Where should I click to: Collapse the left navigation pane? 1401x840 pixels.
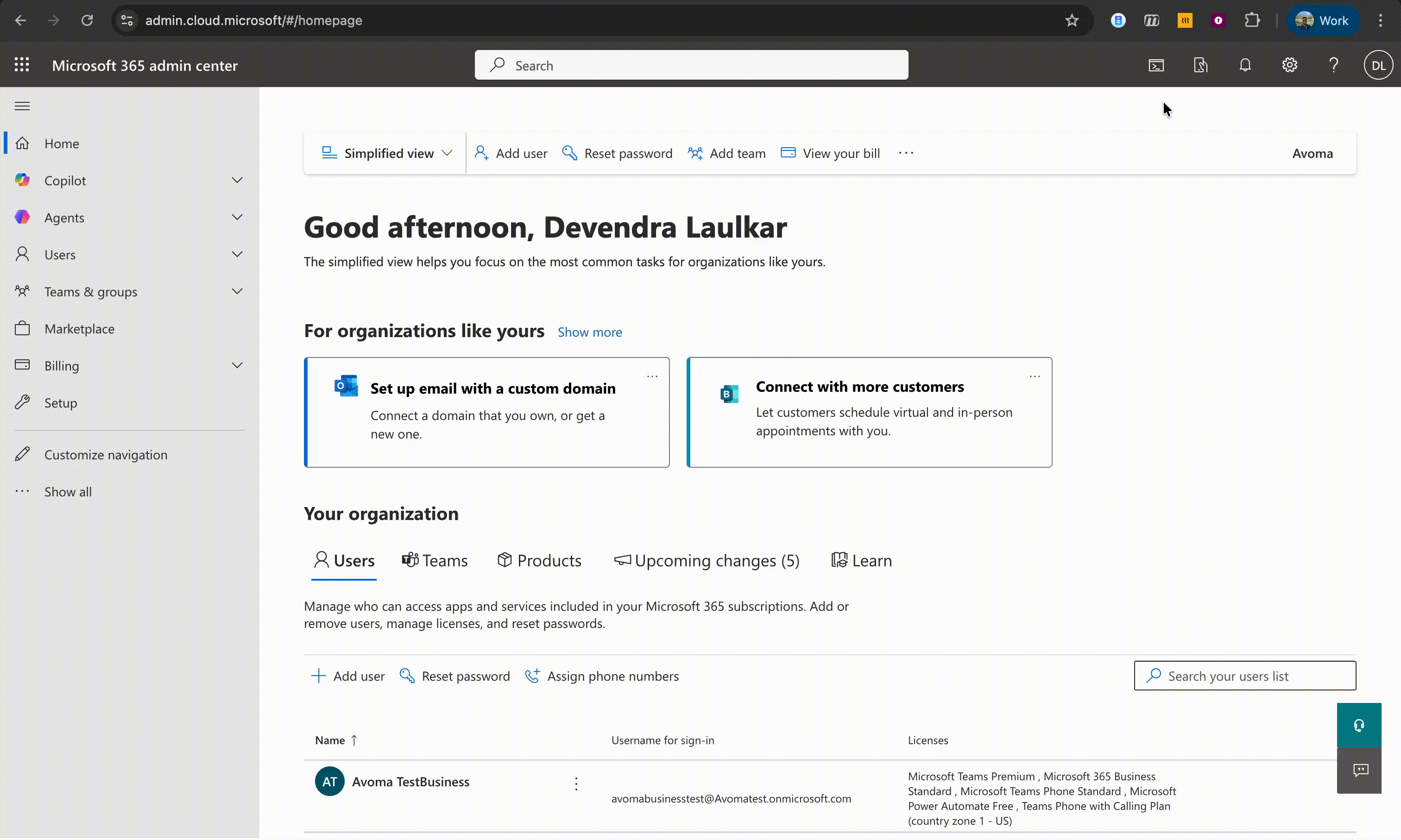(x=22, y=106)
